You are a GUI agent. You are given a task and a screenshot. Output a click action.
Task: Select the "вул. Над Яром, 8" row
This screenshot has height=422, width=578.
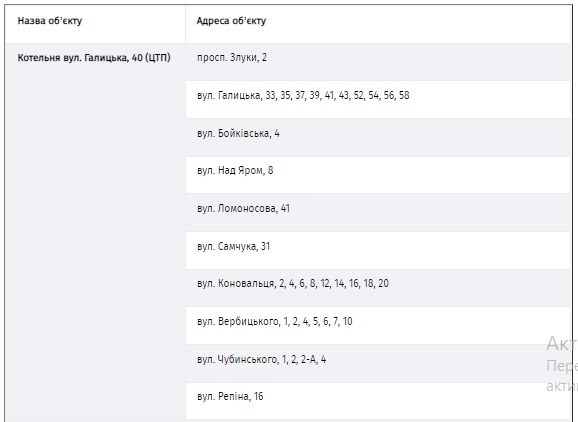click(378, 175)
